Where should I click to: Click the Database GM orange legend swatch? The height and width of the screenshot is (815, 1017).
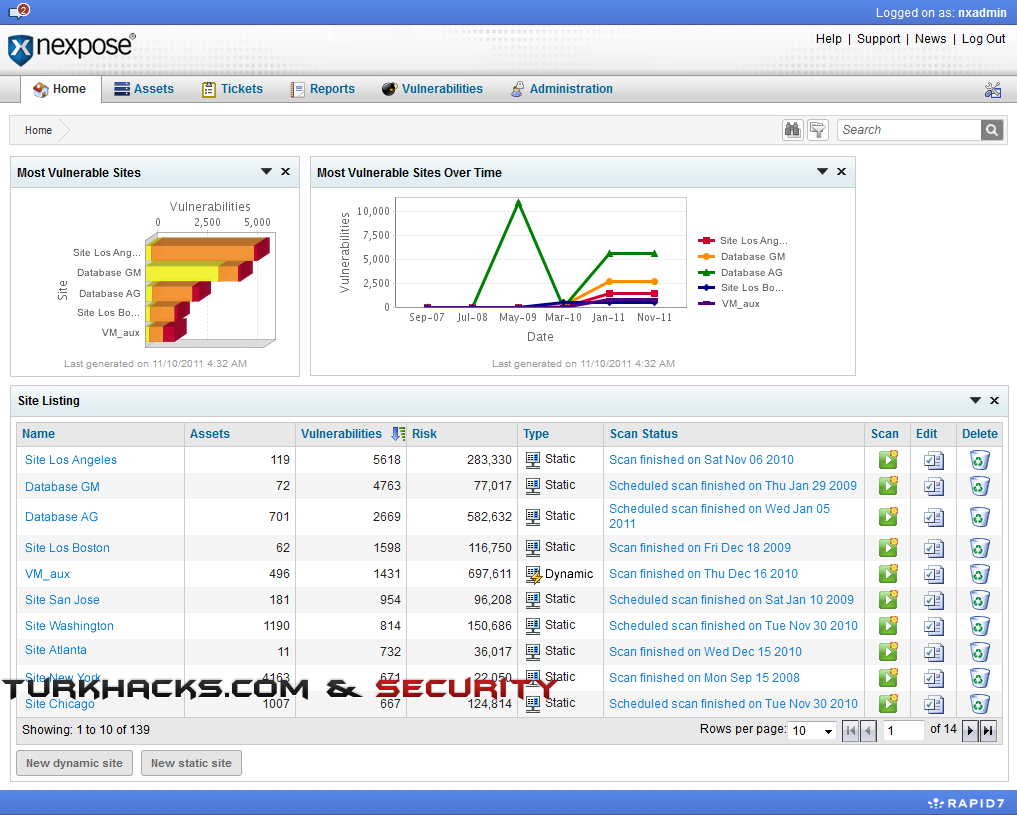coord(706,257)
